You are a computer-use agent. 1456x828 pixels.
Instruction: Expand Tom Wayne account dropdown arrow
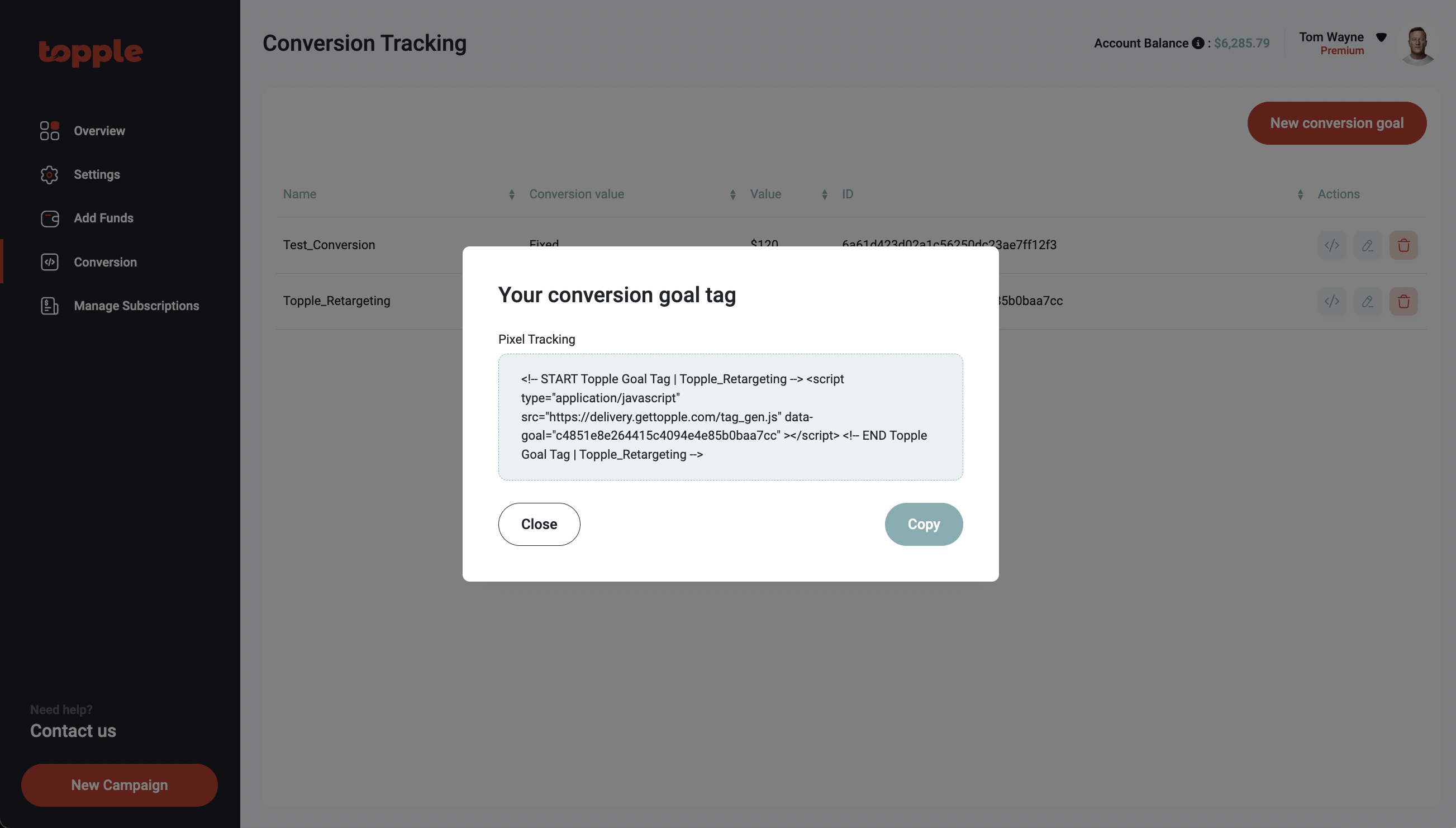(x=1381, y=37)
